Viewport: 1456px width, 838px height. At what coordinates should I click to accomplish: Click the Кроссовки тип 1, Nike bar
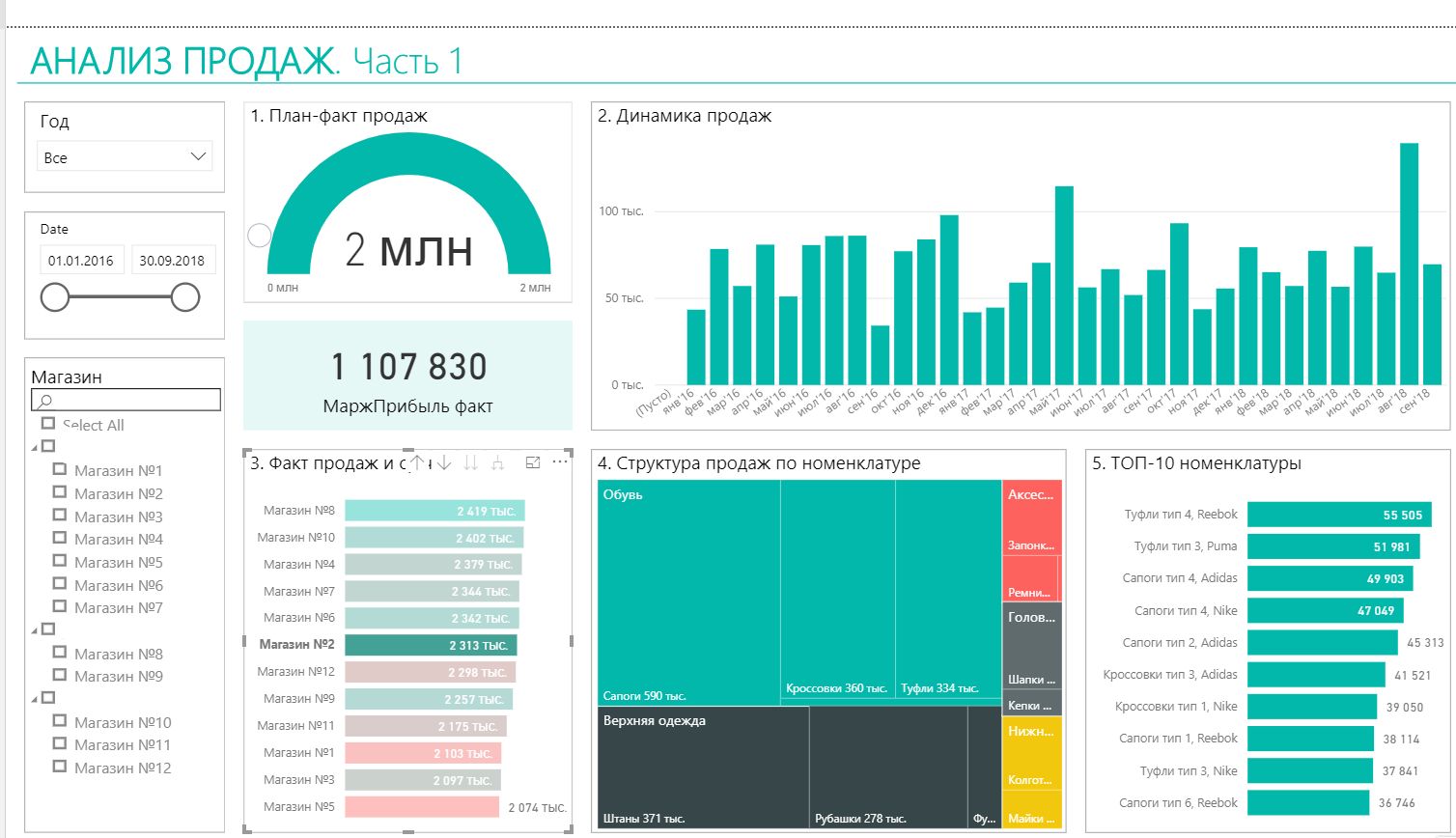pos(1312,707)
